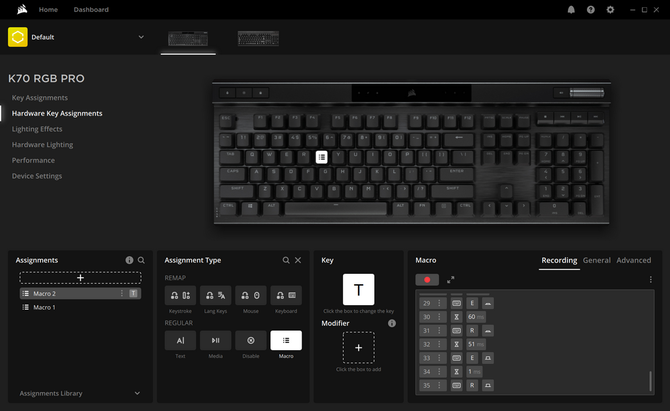Edit the 51 ms delay value
This screenshot has height=411, width=670.
pyautogui.click(x=476, y=344)
